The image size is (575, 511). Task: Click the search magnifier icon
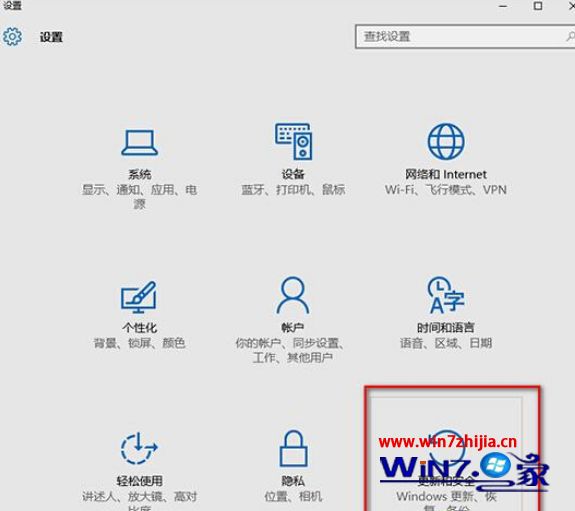coord(571,36)
